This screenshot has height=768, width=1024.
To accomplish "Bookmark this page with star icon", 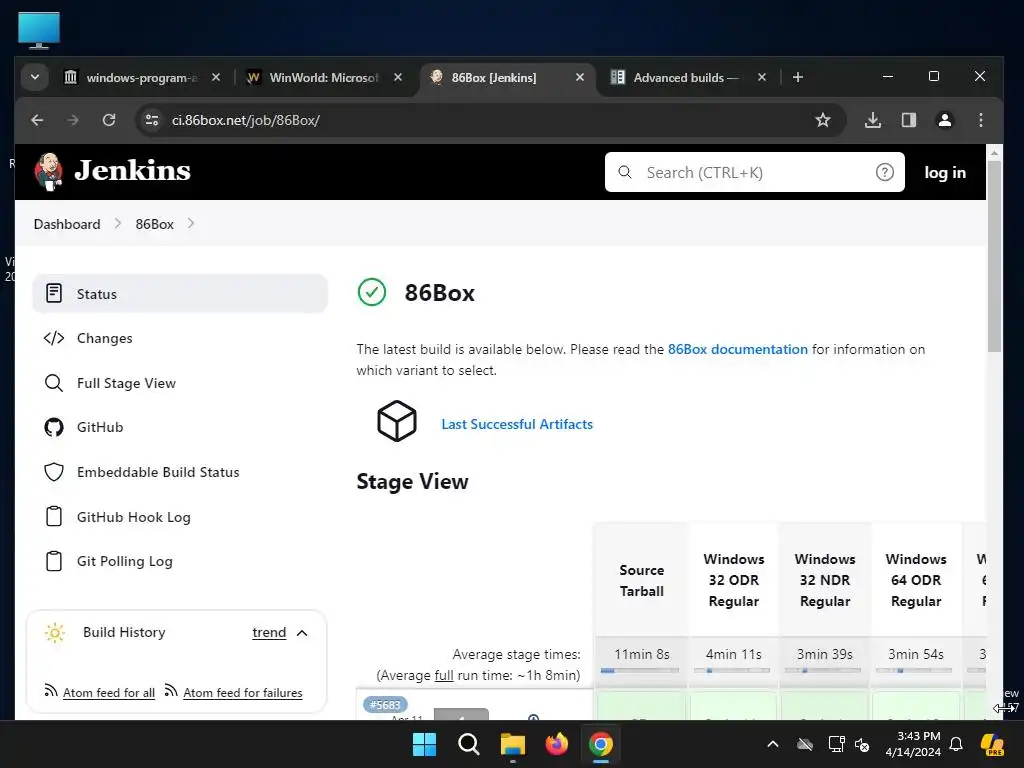I will (x=823, y=120).
